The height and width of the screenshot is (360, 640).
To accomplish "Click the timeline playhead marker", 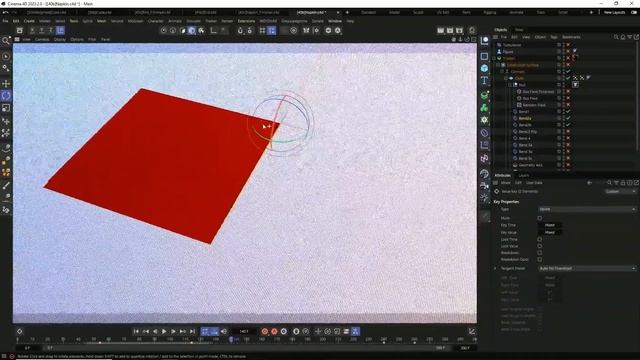I will tap(231, 339).
